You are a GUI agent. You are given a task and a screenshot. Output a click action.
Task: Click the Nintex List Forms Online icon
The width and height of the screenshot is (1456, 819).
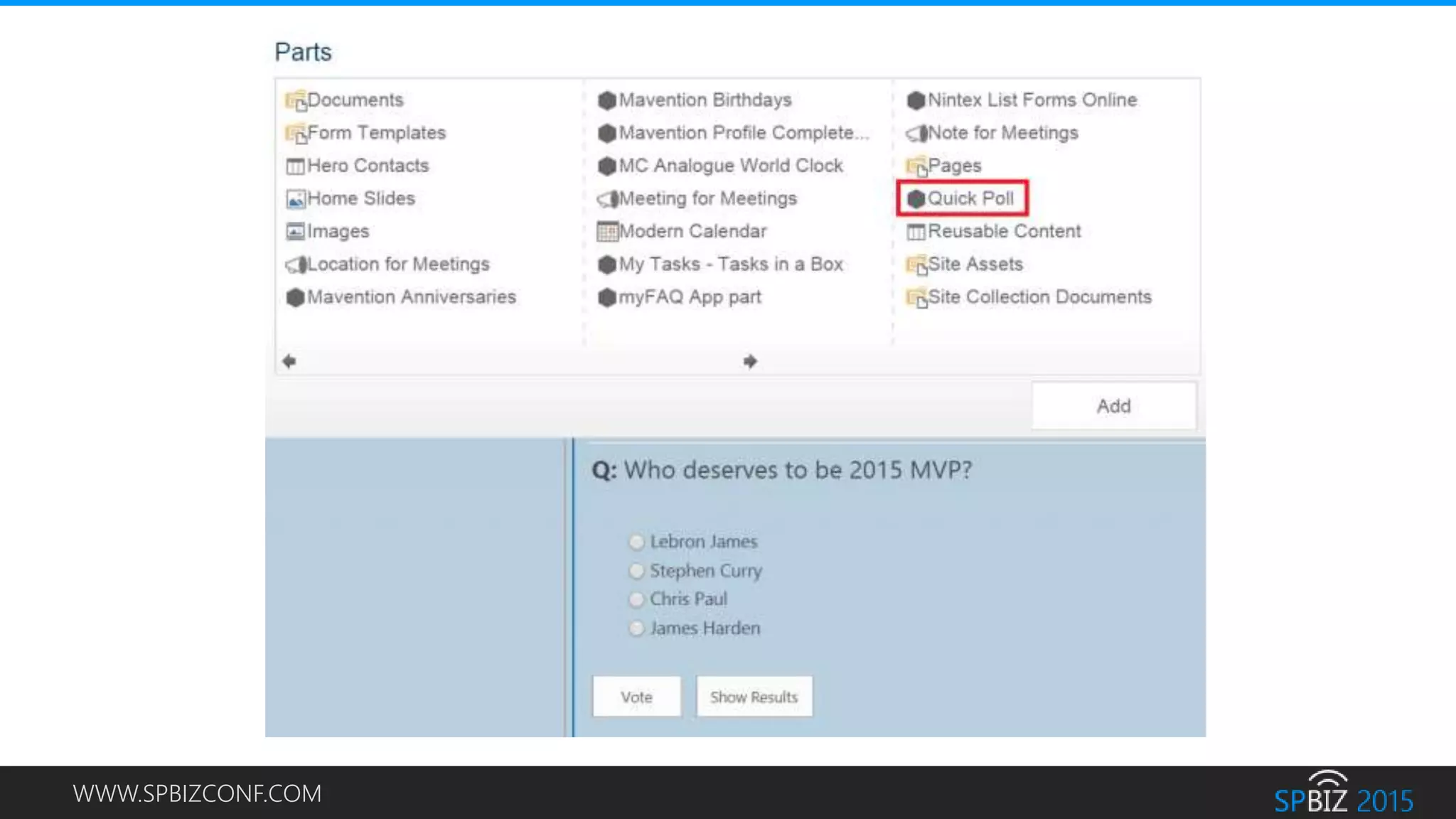[916, 100]
